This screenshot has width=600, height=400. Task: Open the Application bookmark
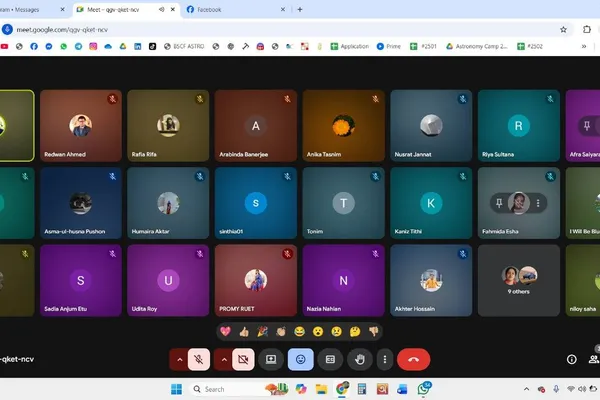click(x=350, y=46)
